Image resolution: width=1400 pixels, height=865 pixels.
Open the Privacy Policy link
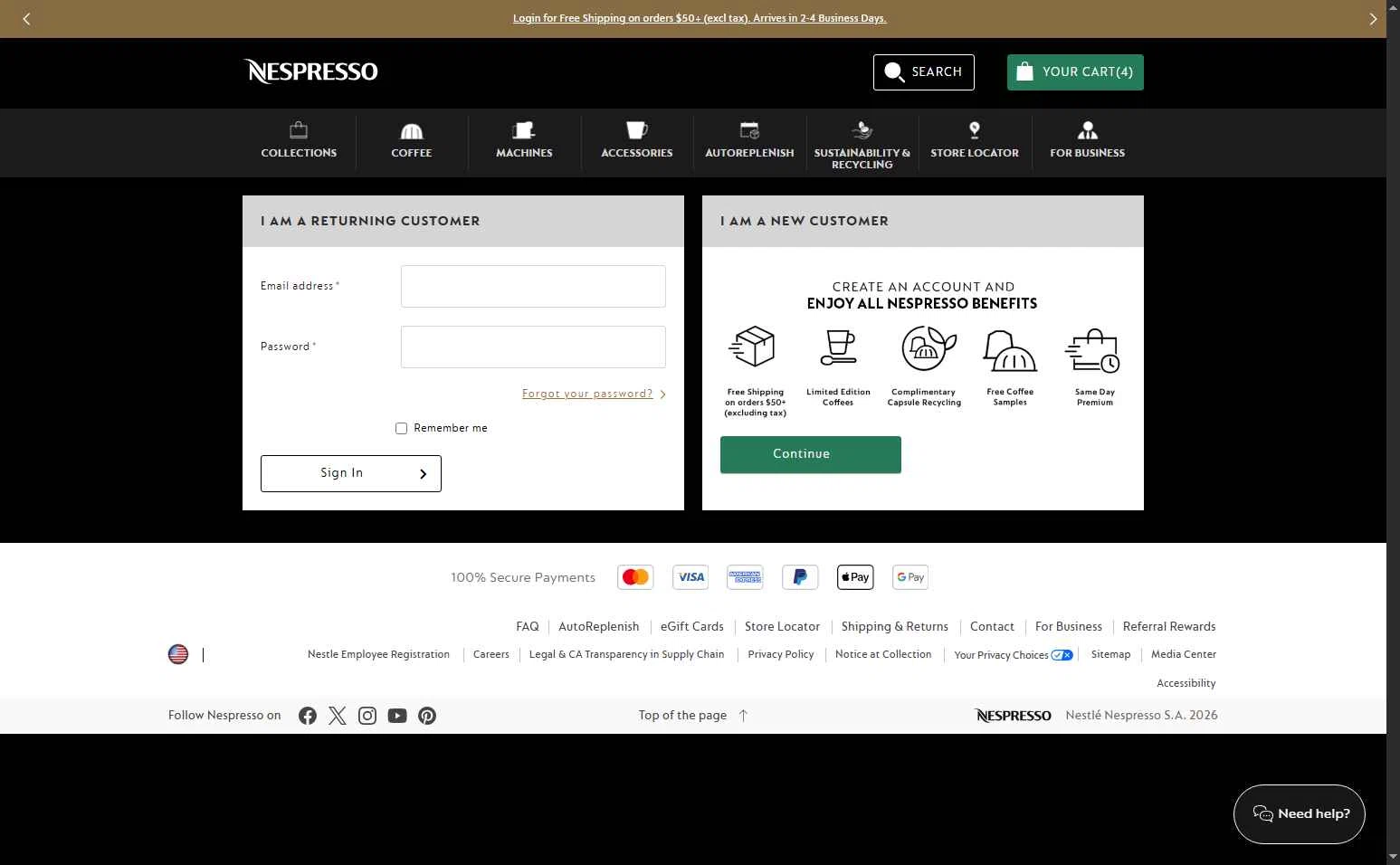(781, 655)
